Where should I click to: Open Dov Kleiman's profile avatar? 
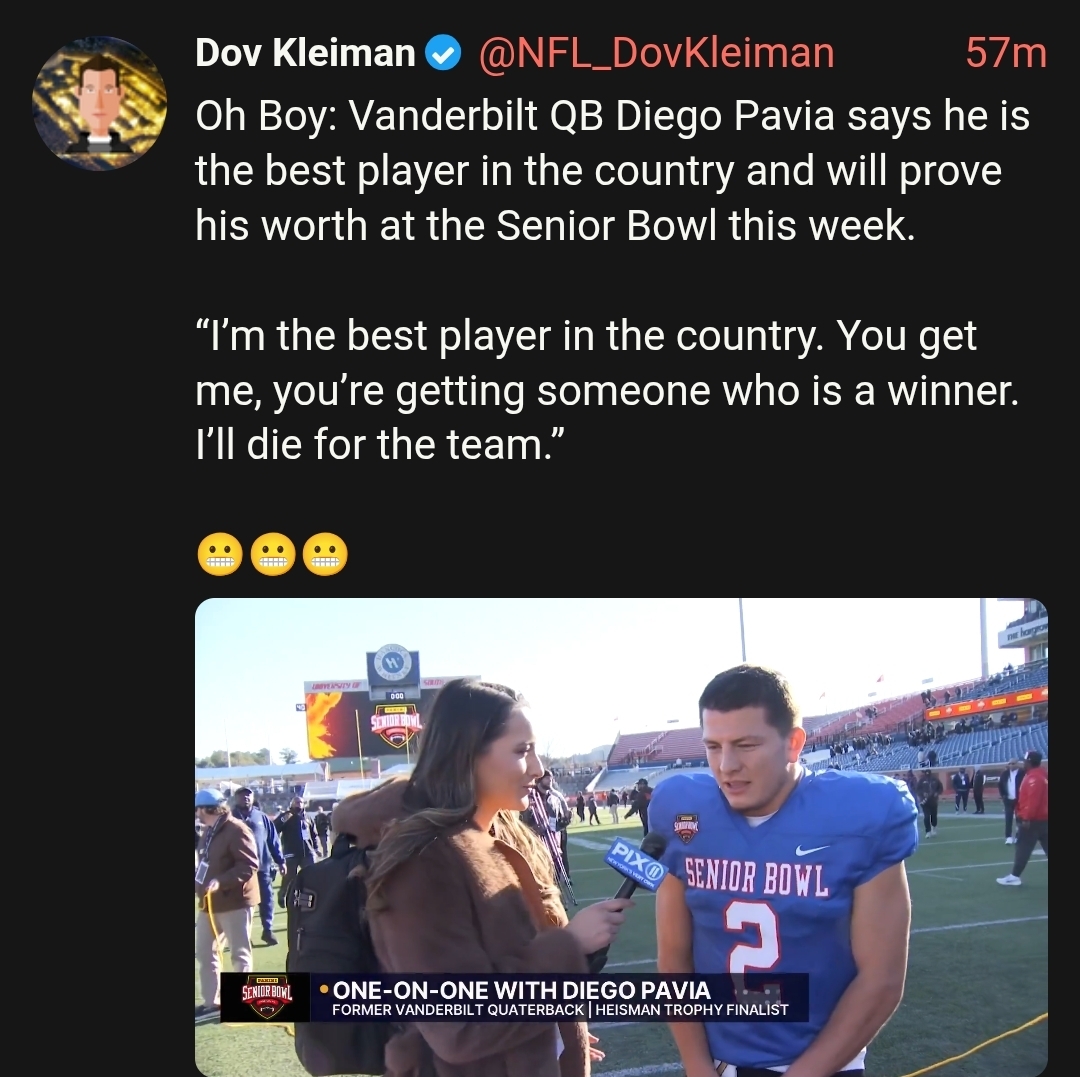tap(99, 103)
